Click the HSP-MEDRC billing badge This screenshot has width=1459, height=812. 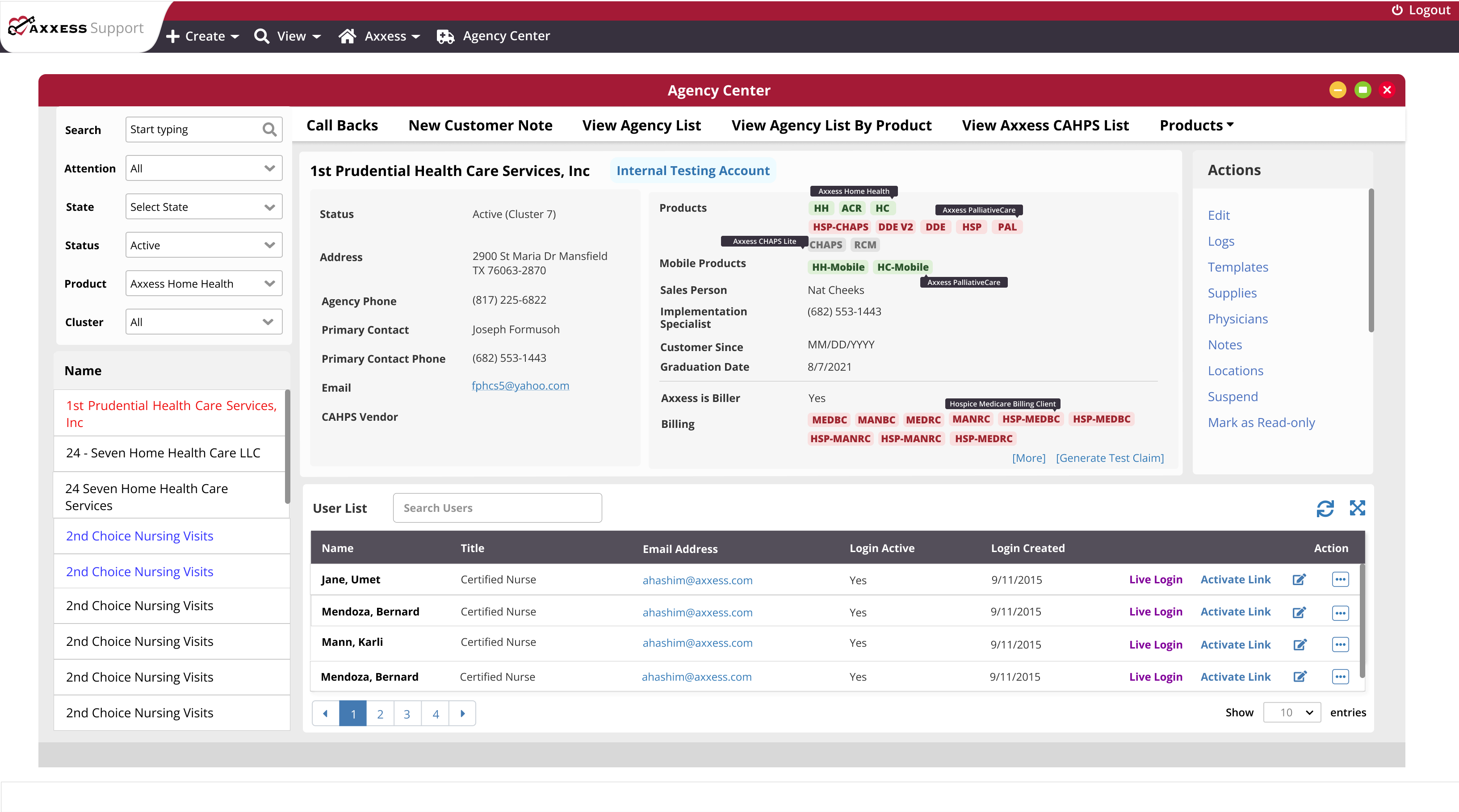(x=983, y=438)
